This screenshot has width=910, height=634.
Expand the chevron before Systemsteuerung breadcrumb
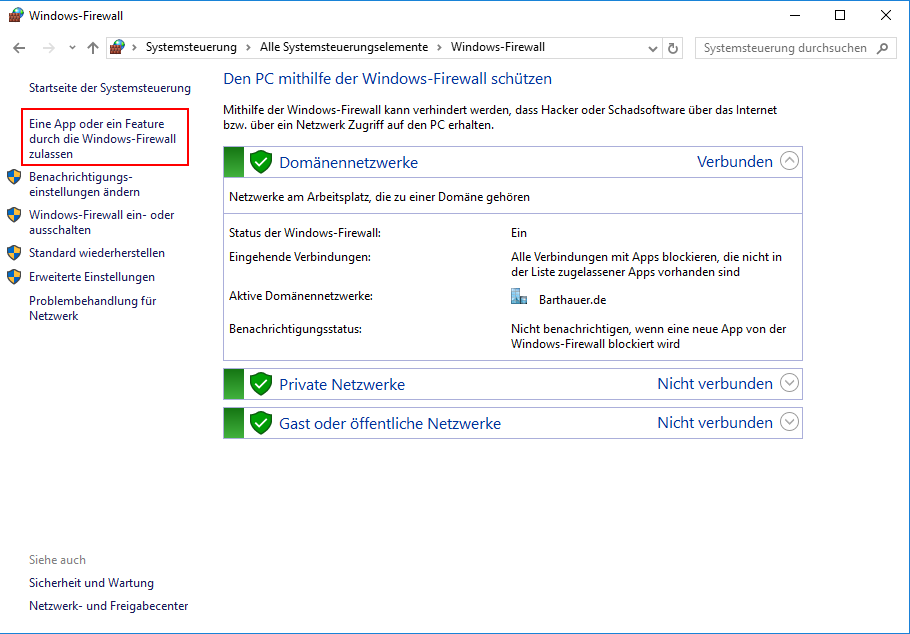pos(135,48)
